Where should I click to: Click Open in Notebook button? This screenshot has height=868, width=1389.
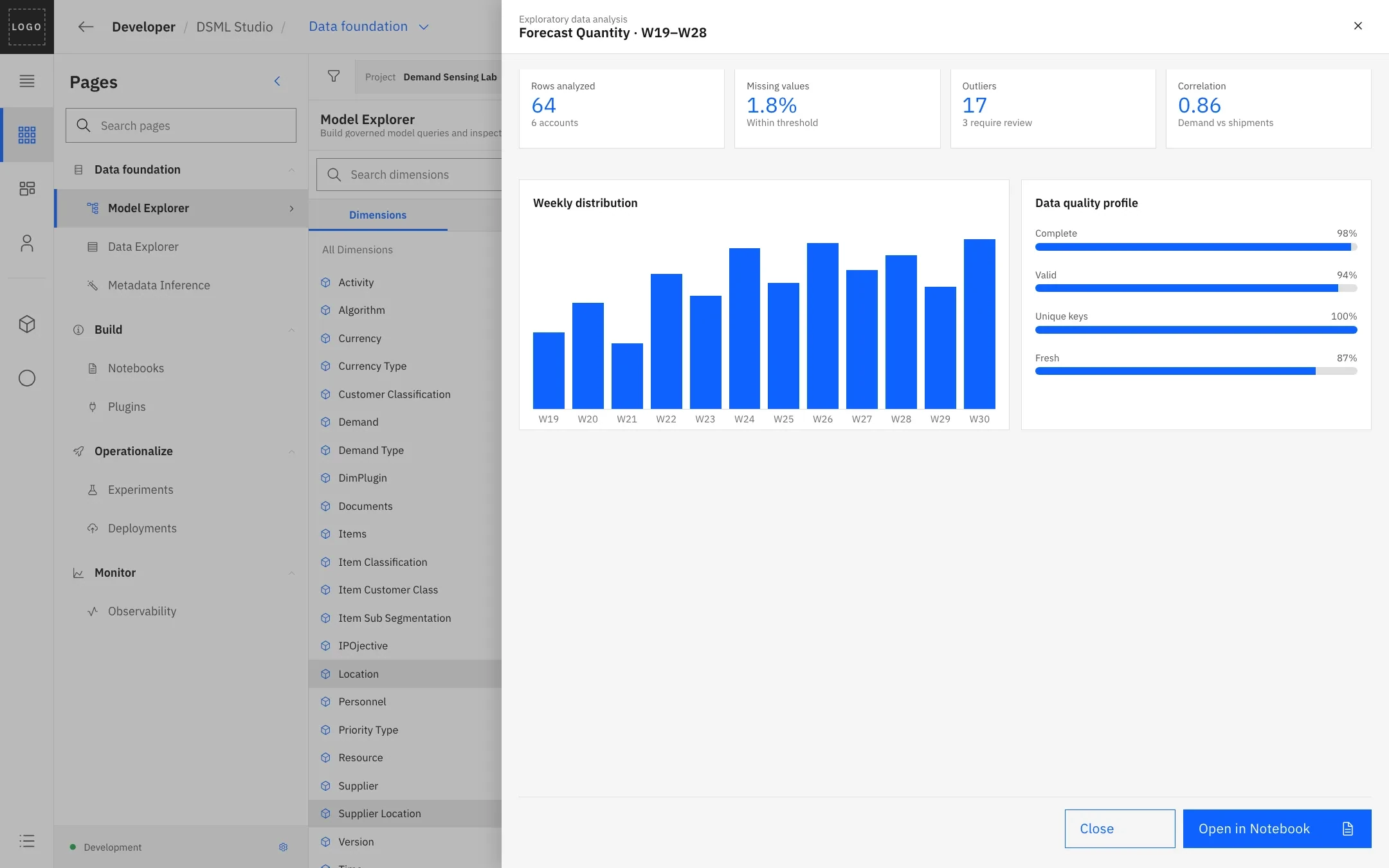click(x=1277, y=829)
